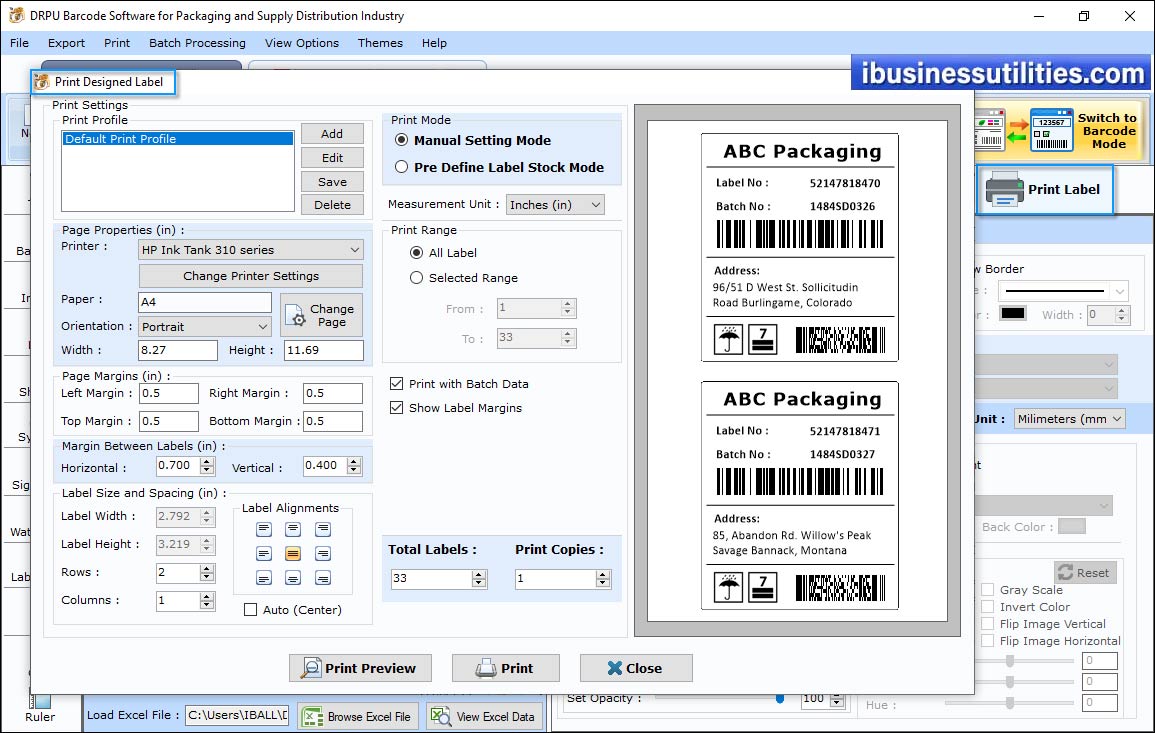Click Delete print profile button
The height and width of the screenshot is (733, 1155).
[x=332, y=205]
